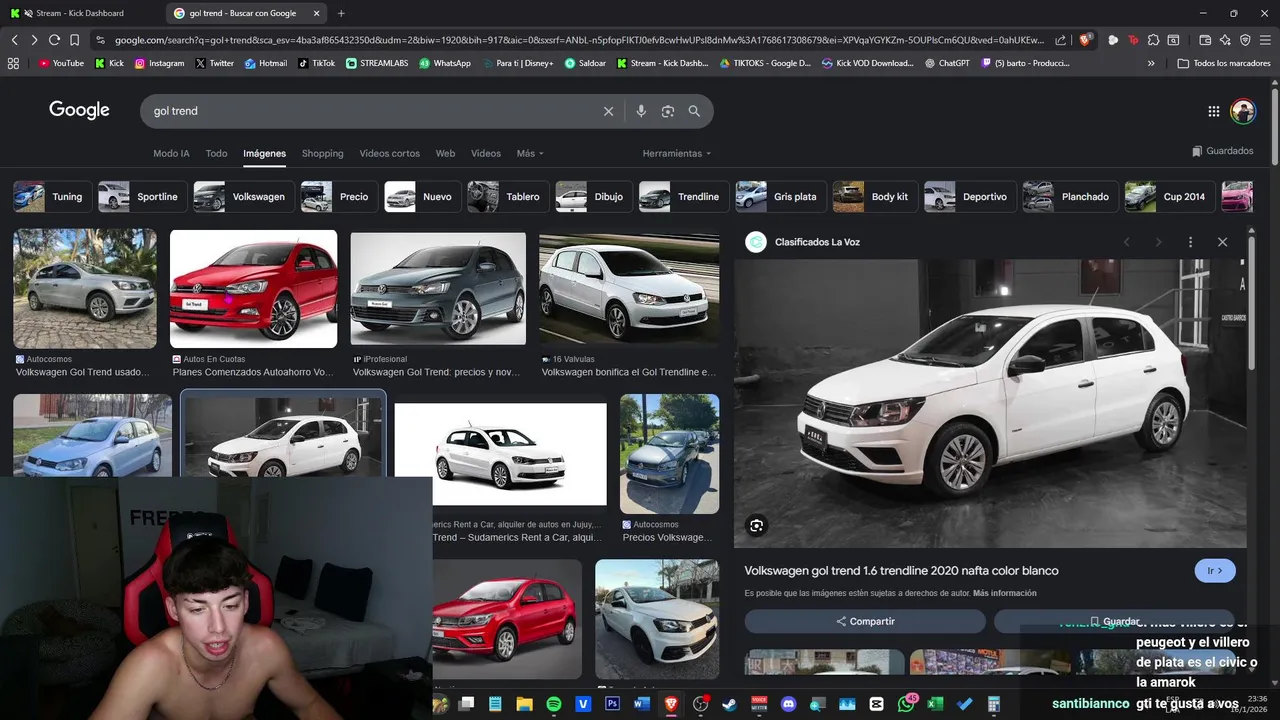Open the Google logo homepage link

[79, 110]
